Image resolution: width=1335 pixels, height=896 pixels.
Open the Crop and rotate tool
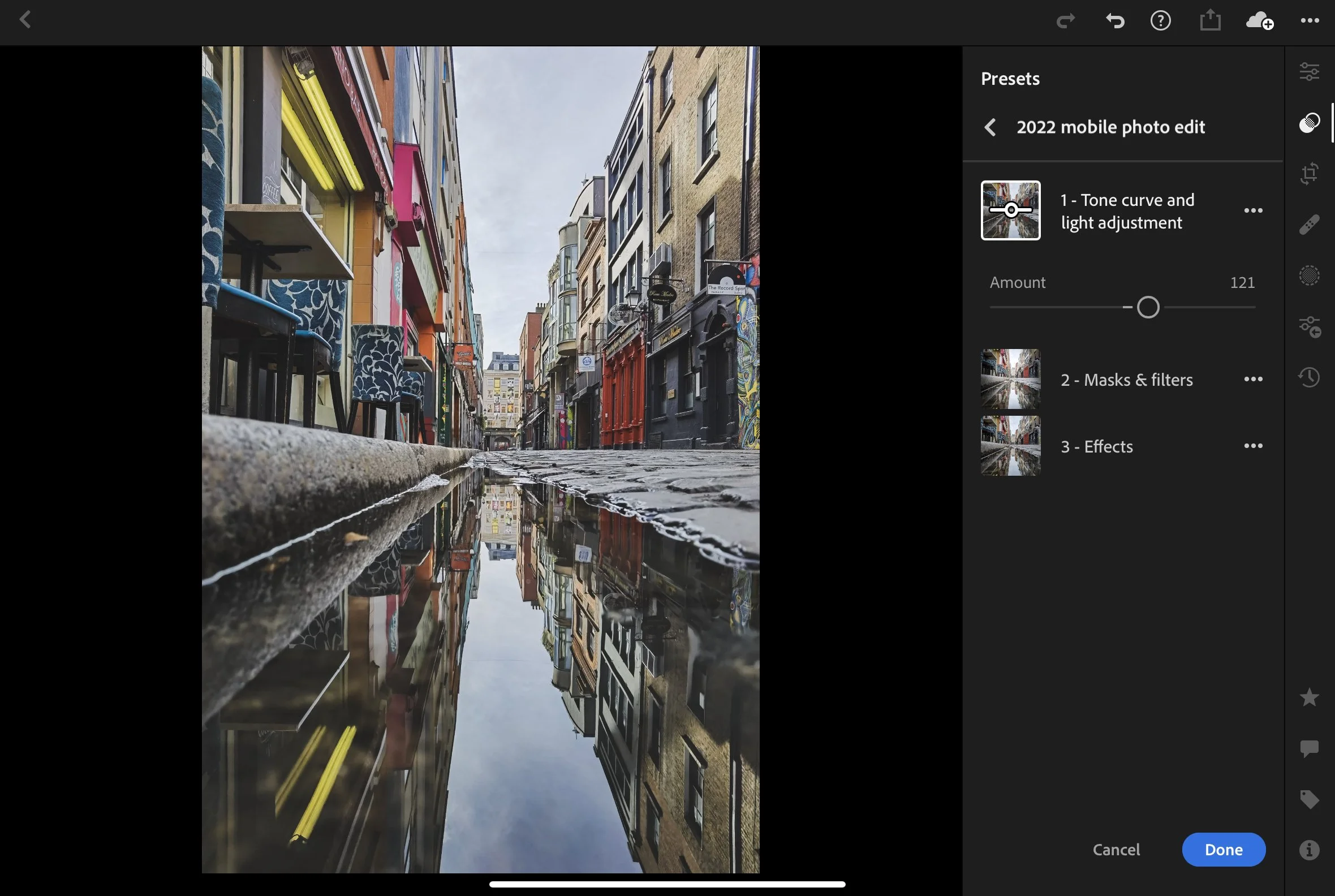(x=1309, y=173)
